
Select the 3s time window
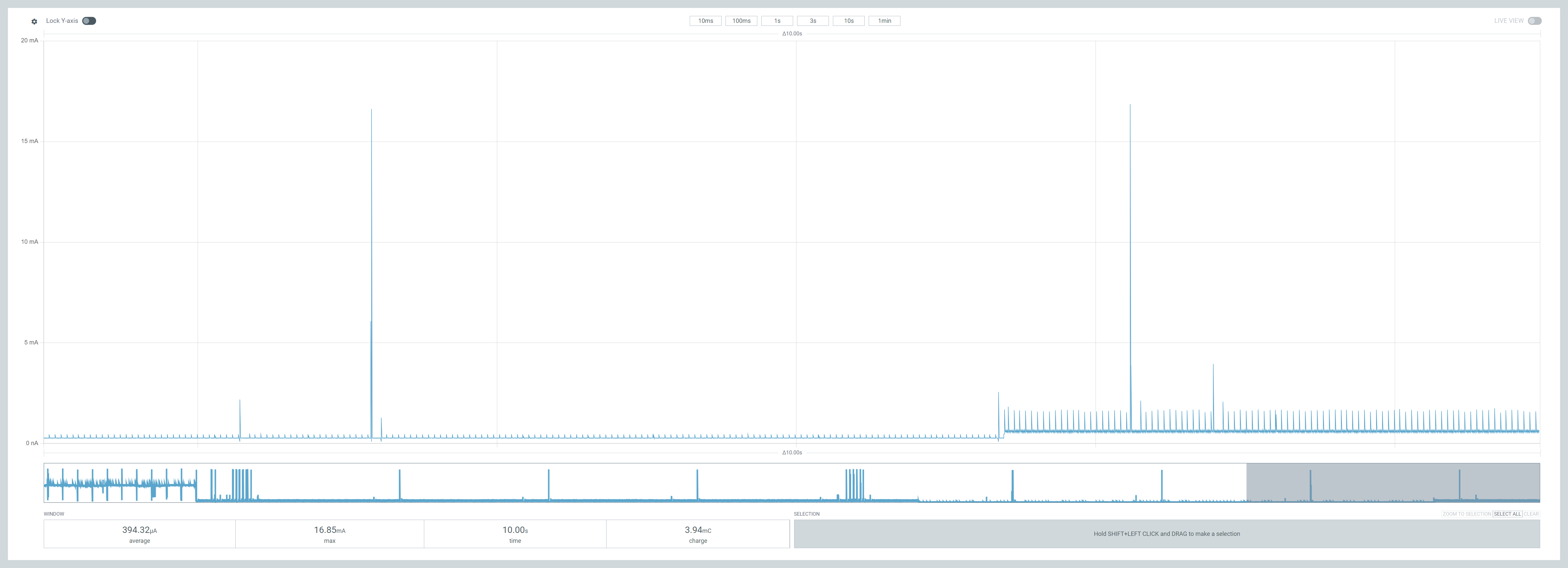point(813,21)
